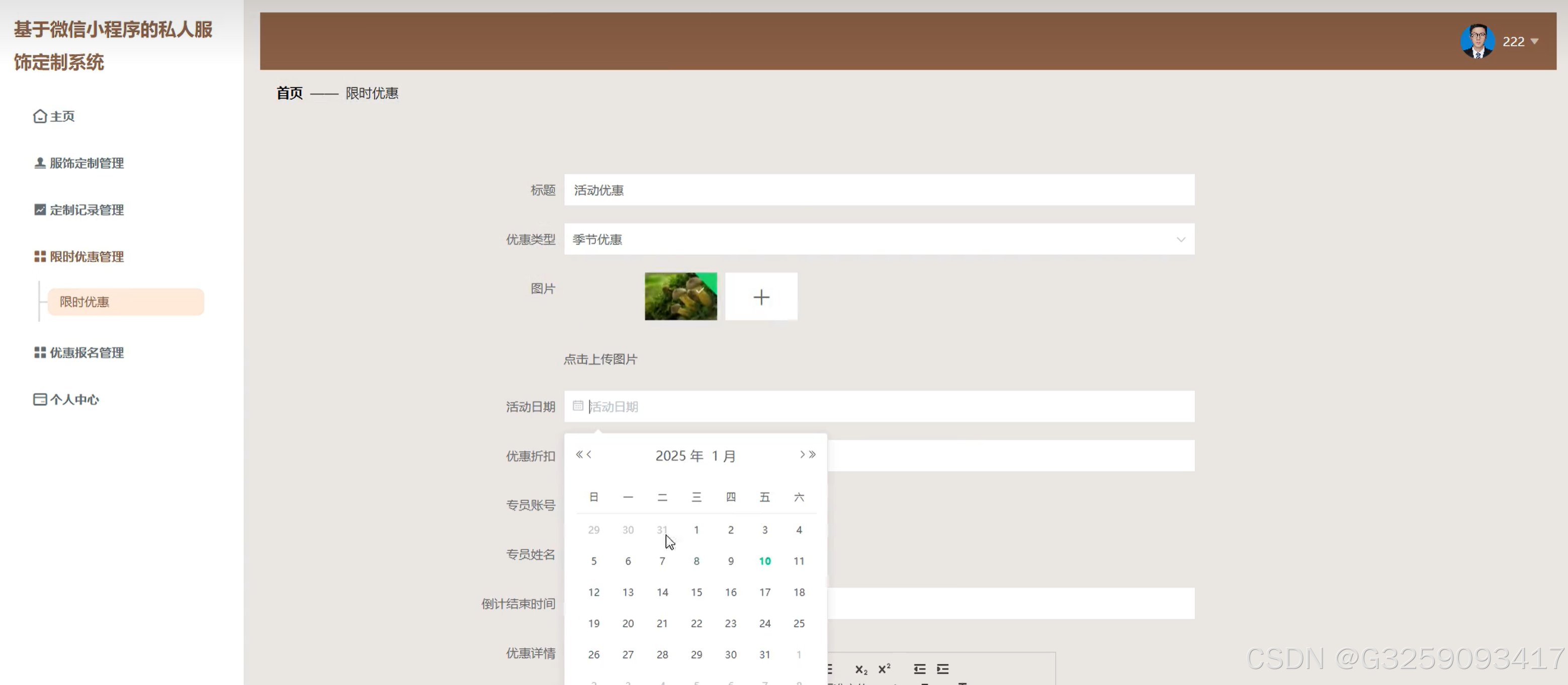Click the subscript formatting icon

[861, 669]
